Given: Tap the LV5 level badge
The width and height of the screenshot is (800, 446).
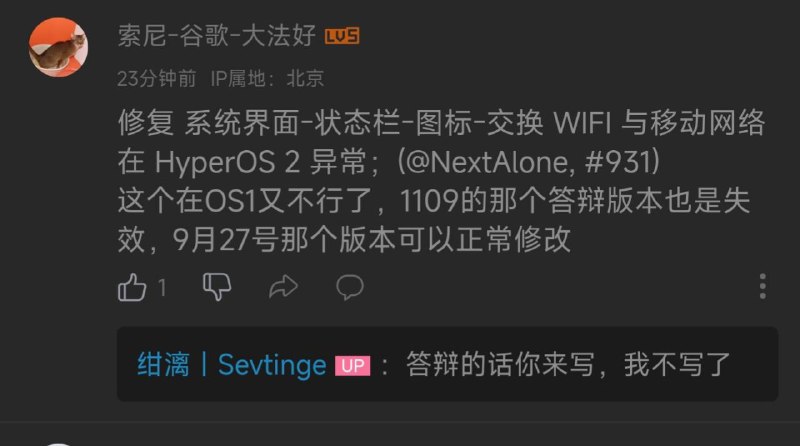Looking at the screenshot, I should [342, 36].
